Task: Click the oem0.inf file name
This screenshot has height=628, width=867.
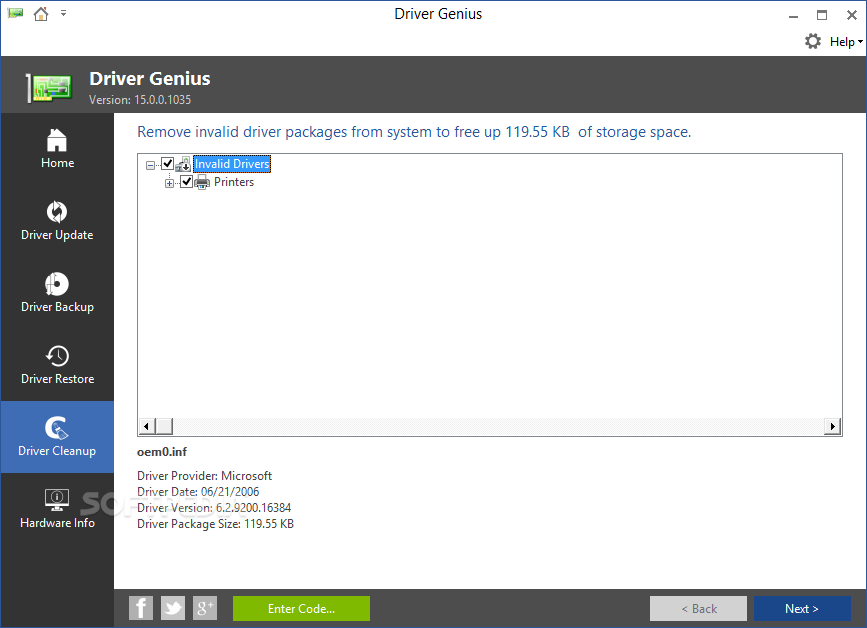Action: 162,452
